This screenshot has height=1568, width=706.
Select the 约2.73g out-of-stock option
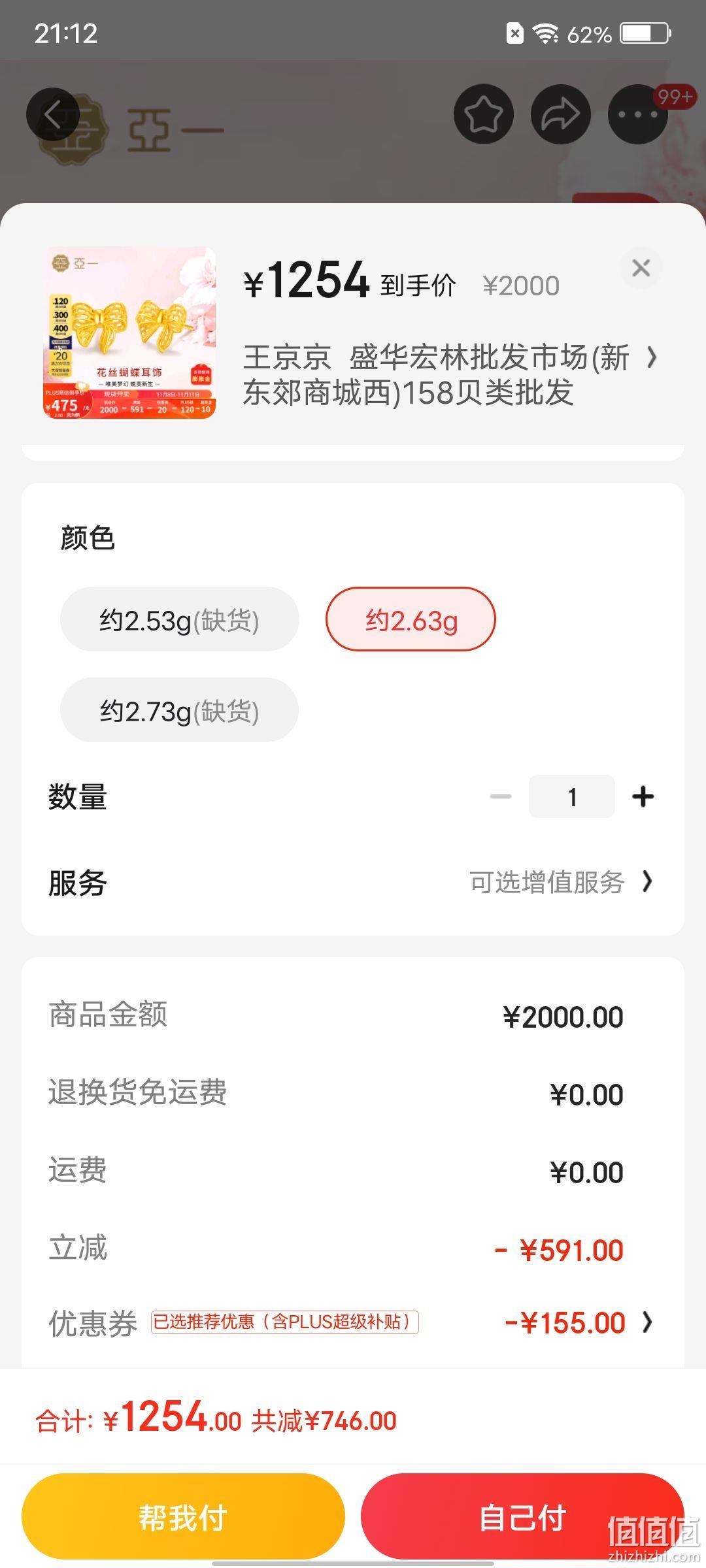tap(180, 710)
